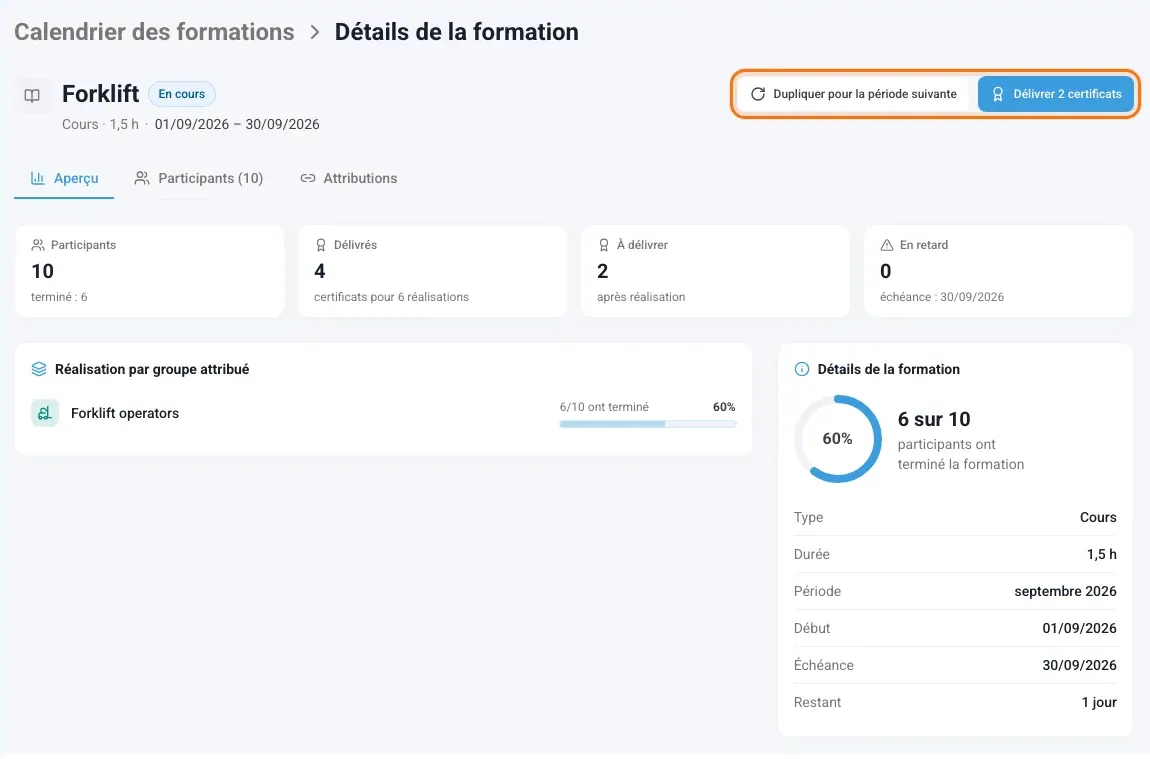Screen dimensions: 1150x759
Task: Click the Délivrés card showing 4
Action: [433, 271]
